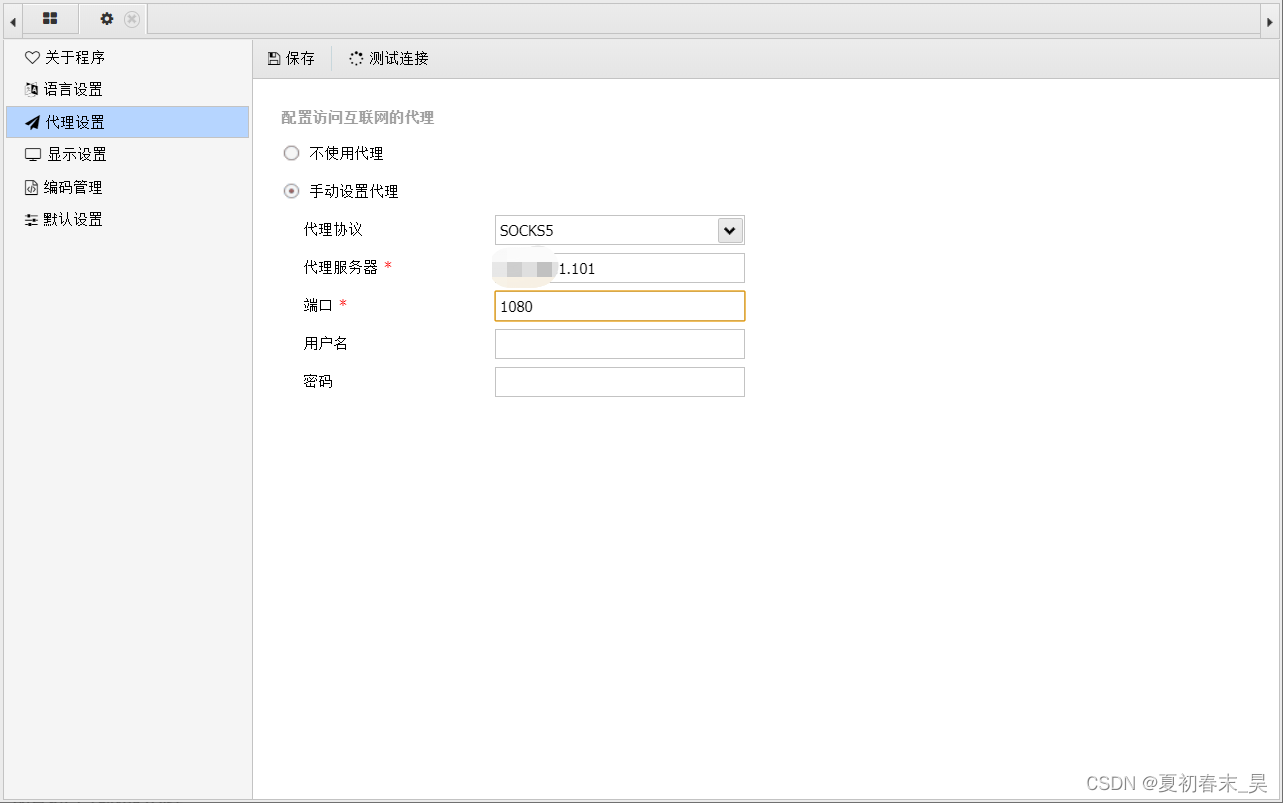1283x803 pixels.
Task: Open Default Settings (默认设置) in sidebar
Action: (127, 219)
